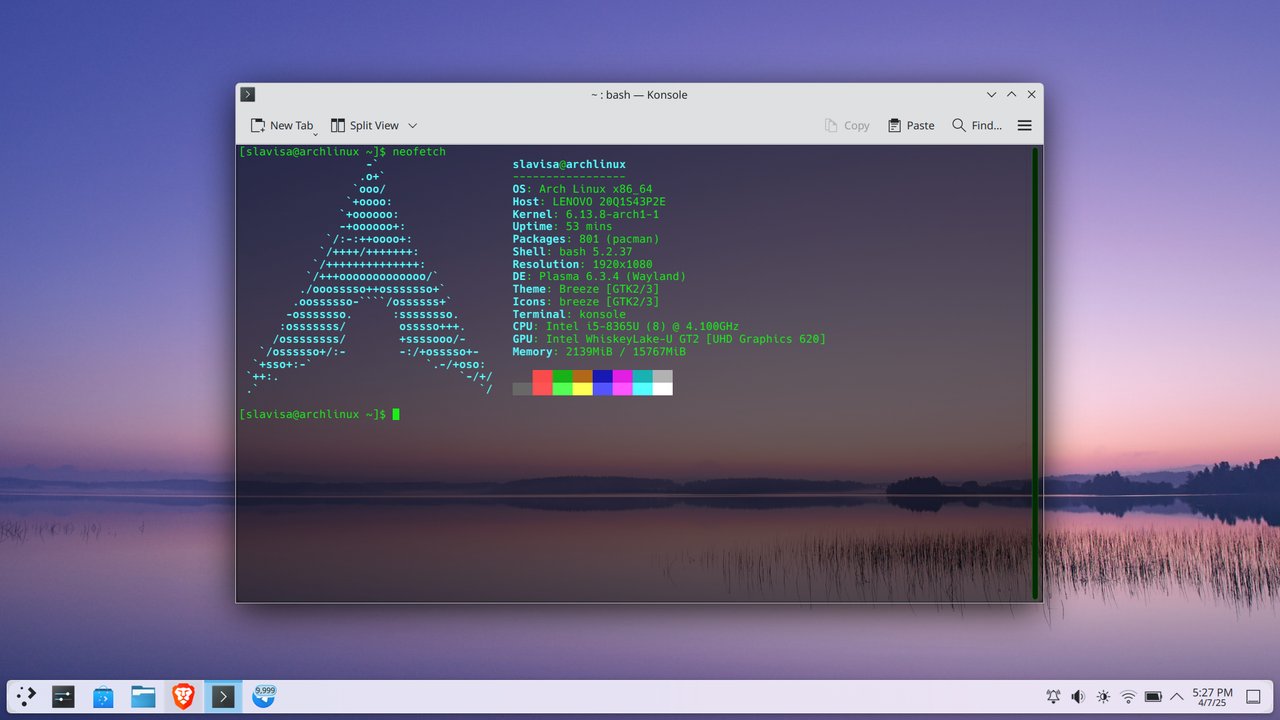Image resolution: width=1280 pixels, height=720 pixels.
Task: Open the battery tray icon
Action: click(1153, 696)
